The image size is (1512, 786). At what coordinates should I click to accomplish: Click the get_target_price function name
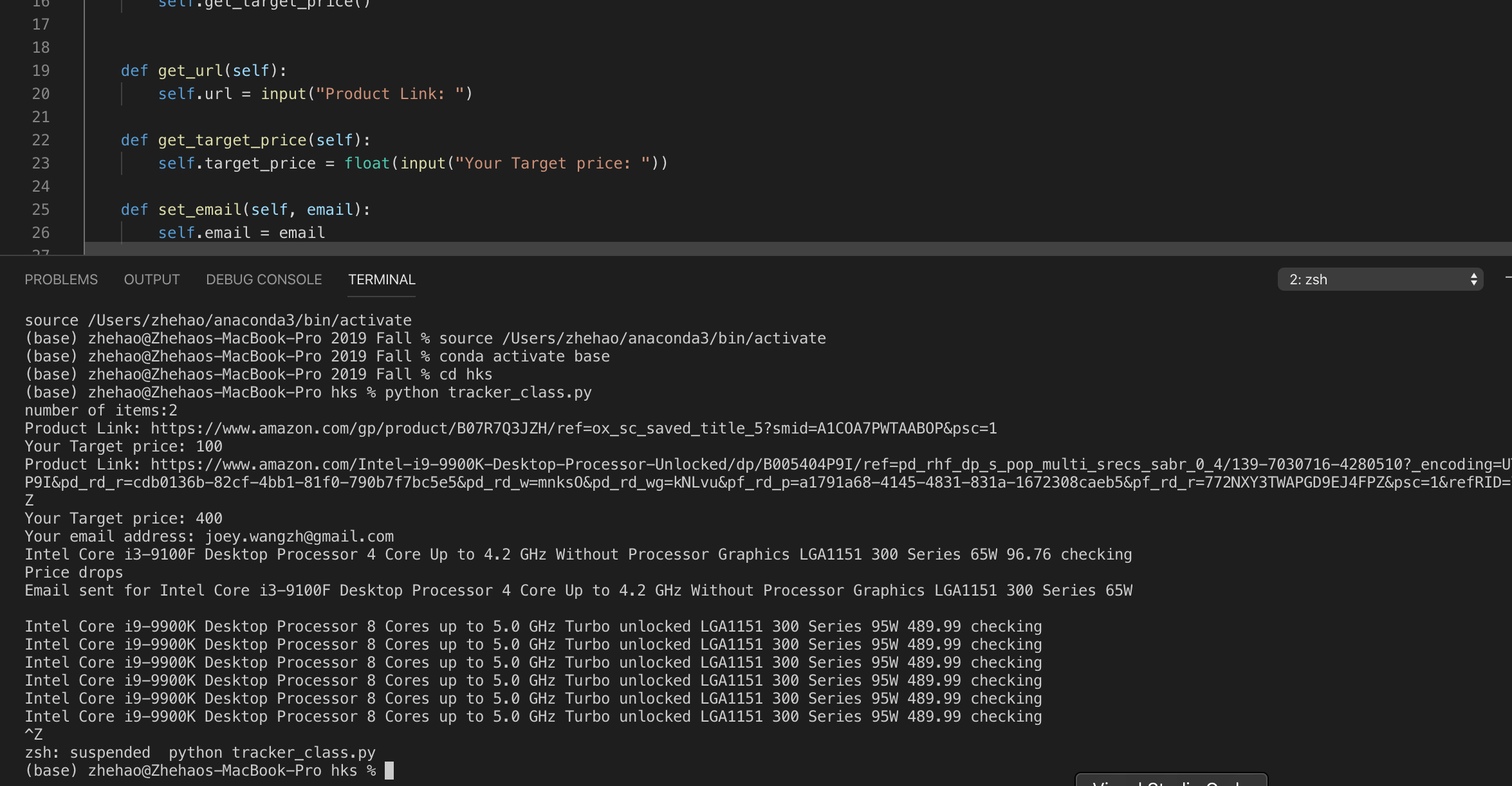click(232, 140)
